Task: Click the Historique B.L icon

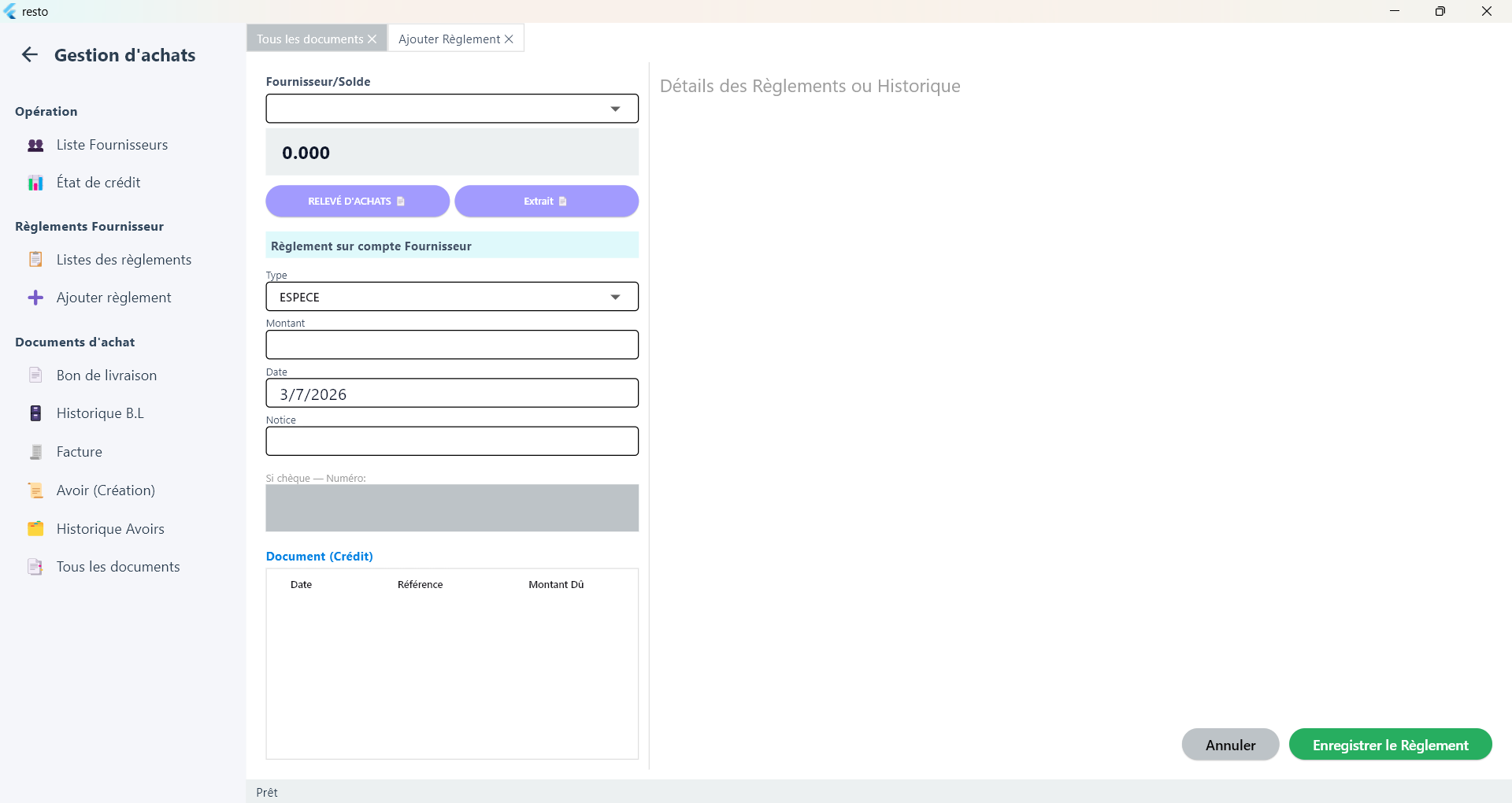Action: [35, 413]
